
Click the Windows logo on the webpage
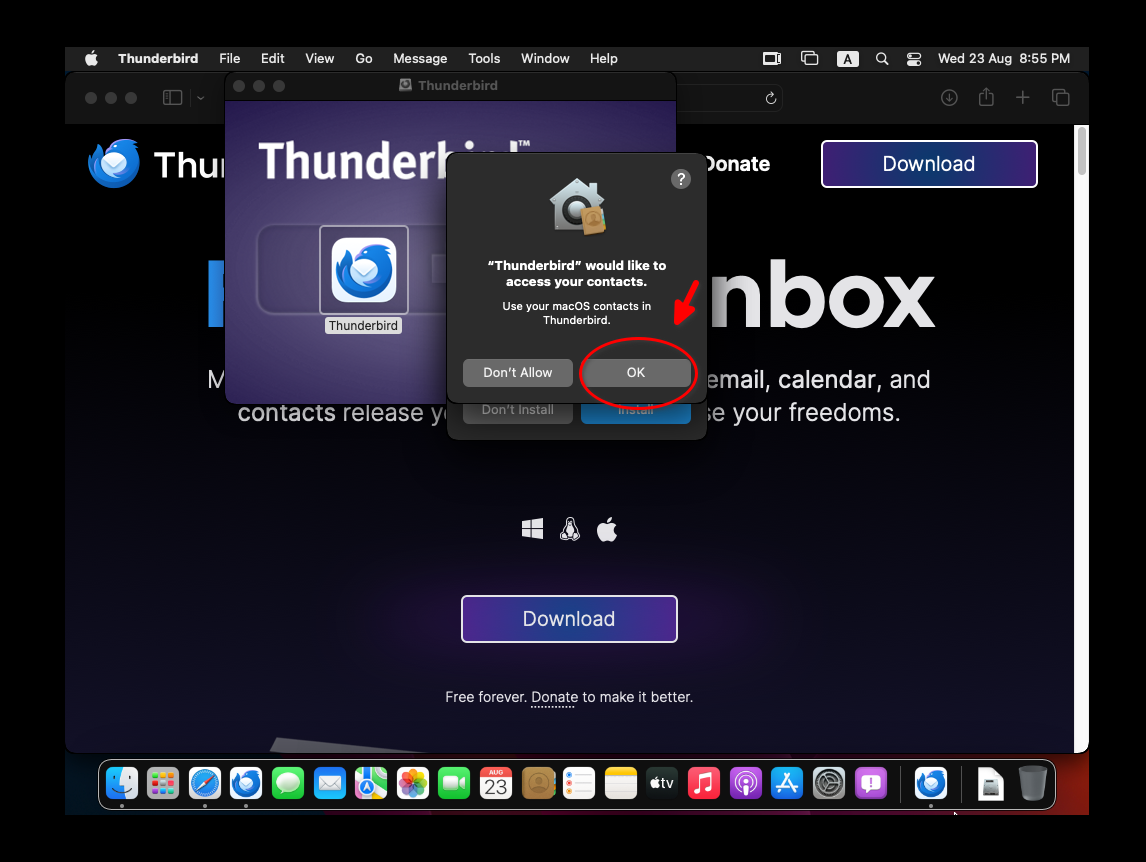533,529
